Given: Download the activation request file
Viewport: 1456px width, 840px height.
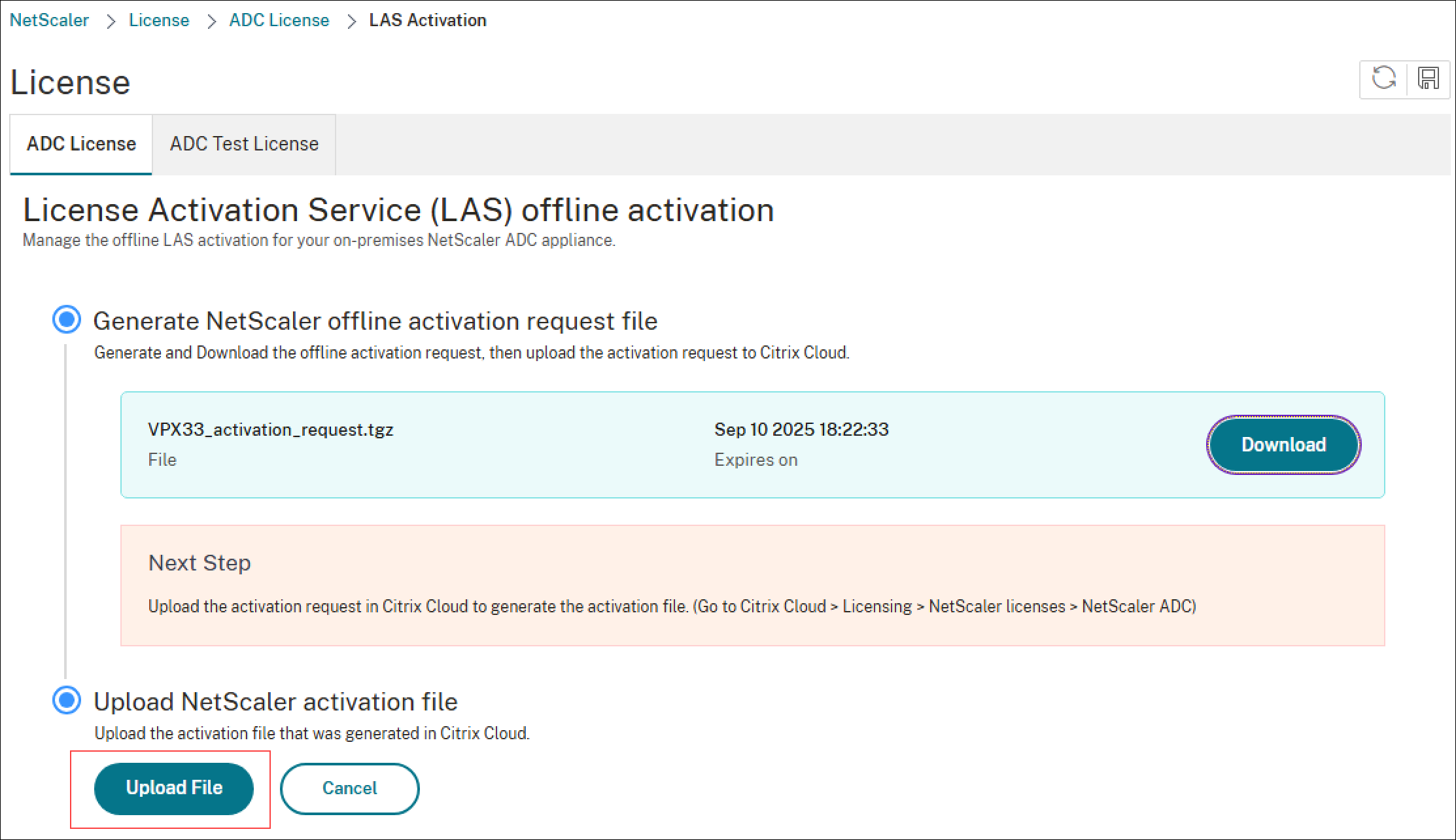Looking at the screenshot, I should pyautogui.click(x=1283, y=445).
